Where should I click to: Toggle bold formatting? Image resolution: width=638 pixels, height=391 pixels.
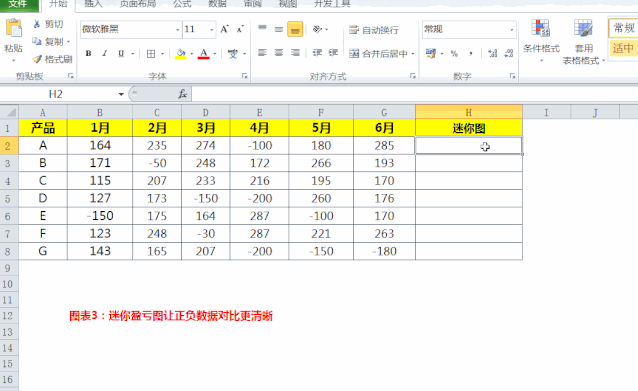pos(88,53)
